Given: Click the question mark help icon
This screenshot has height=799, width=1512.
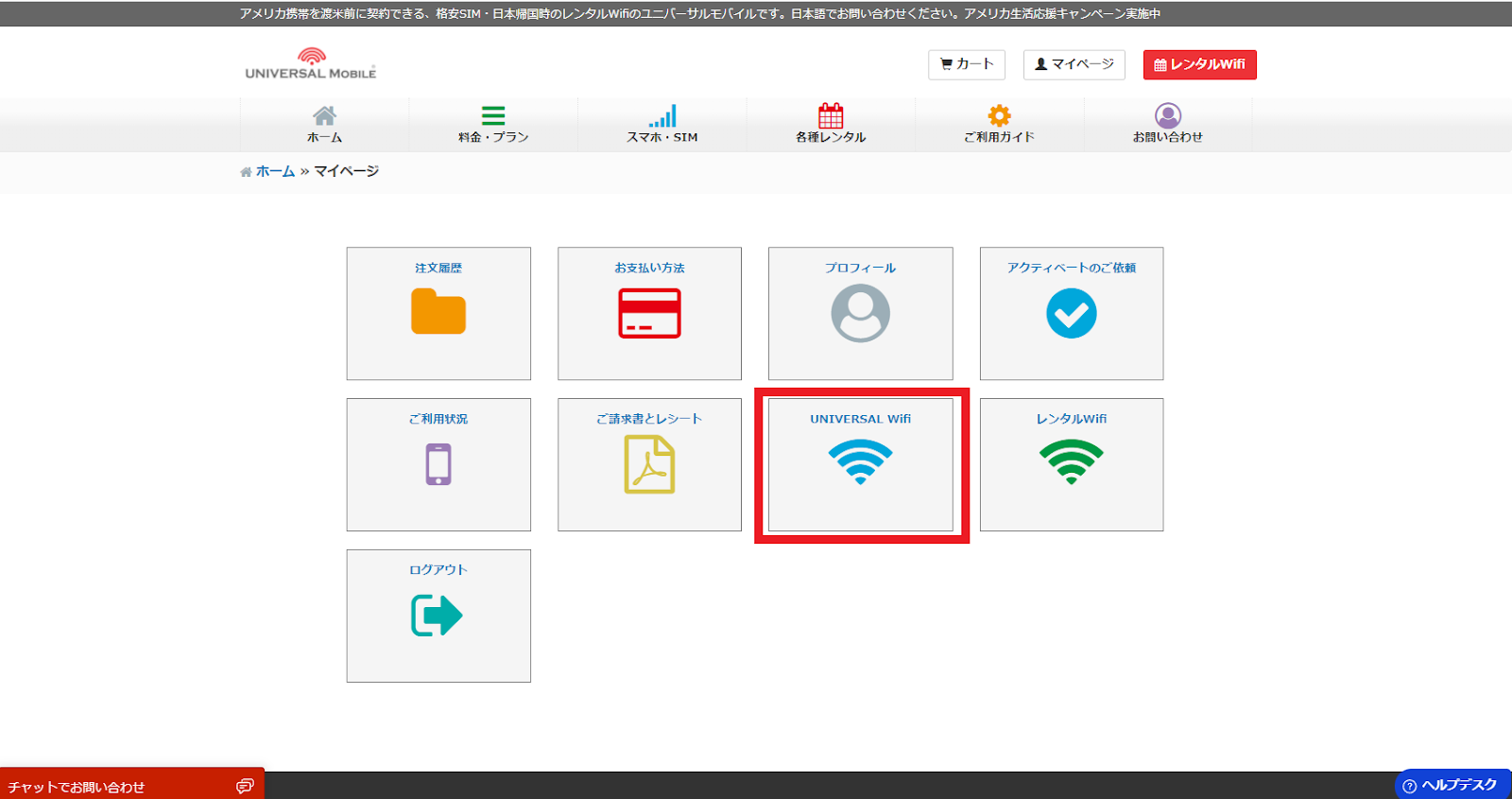Looking at the screenshot, I should [1410, 786].
